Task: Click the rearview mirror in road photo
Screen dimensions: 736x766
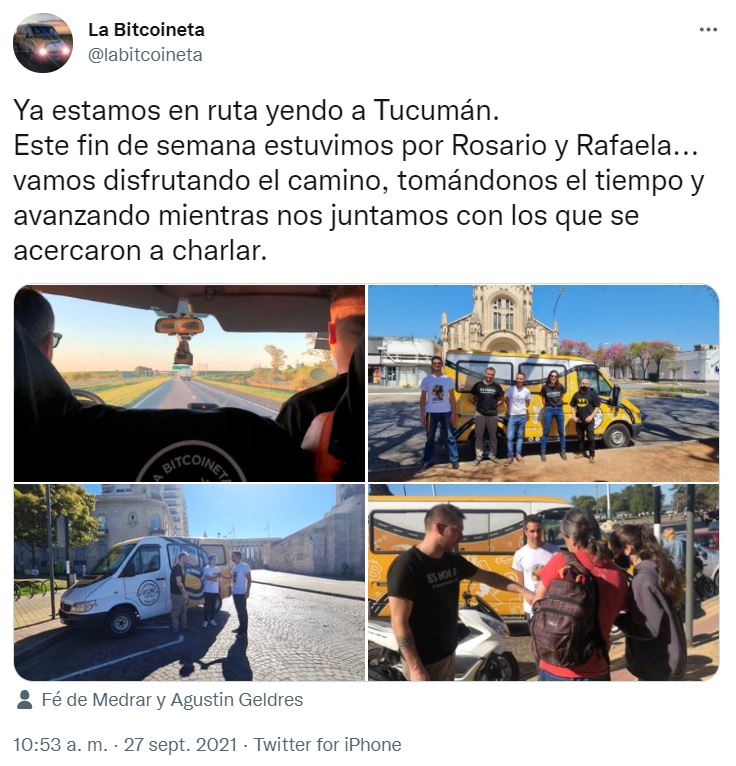Action: pos(179,326)
